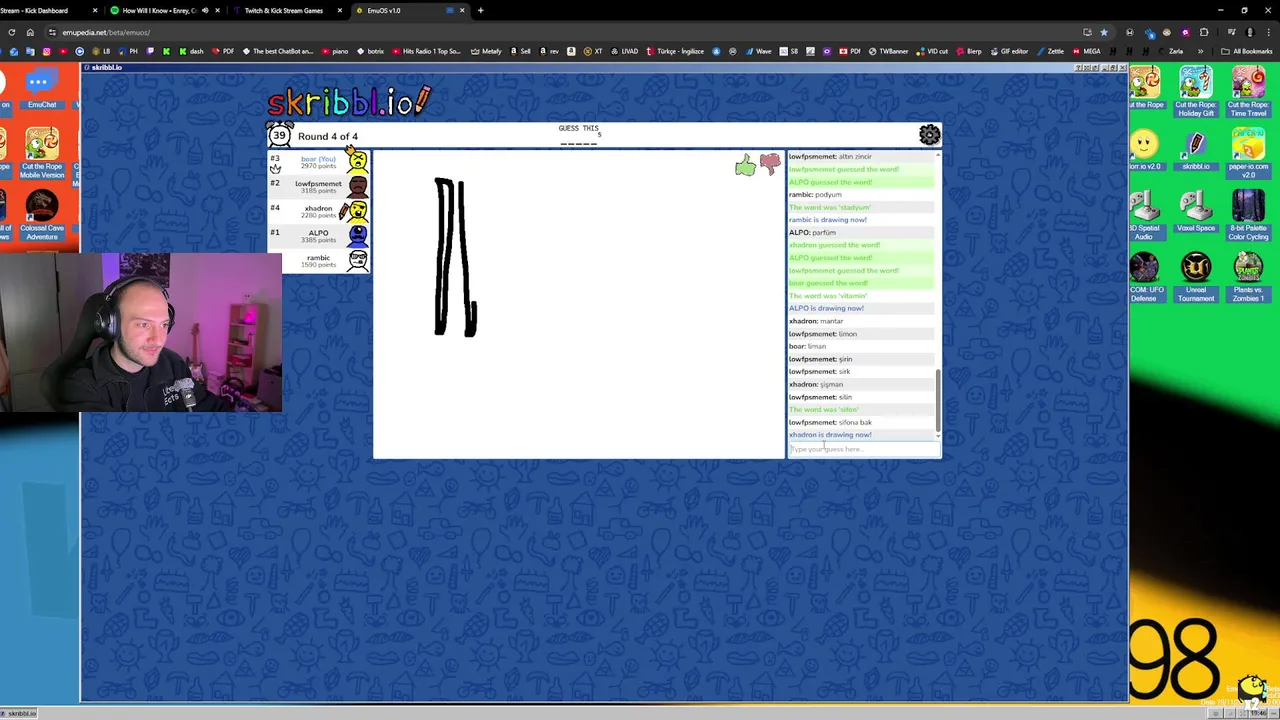Click lowfpsmemet player avatar

pyautogui.click(x=357, y=186)
